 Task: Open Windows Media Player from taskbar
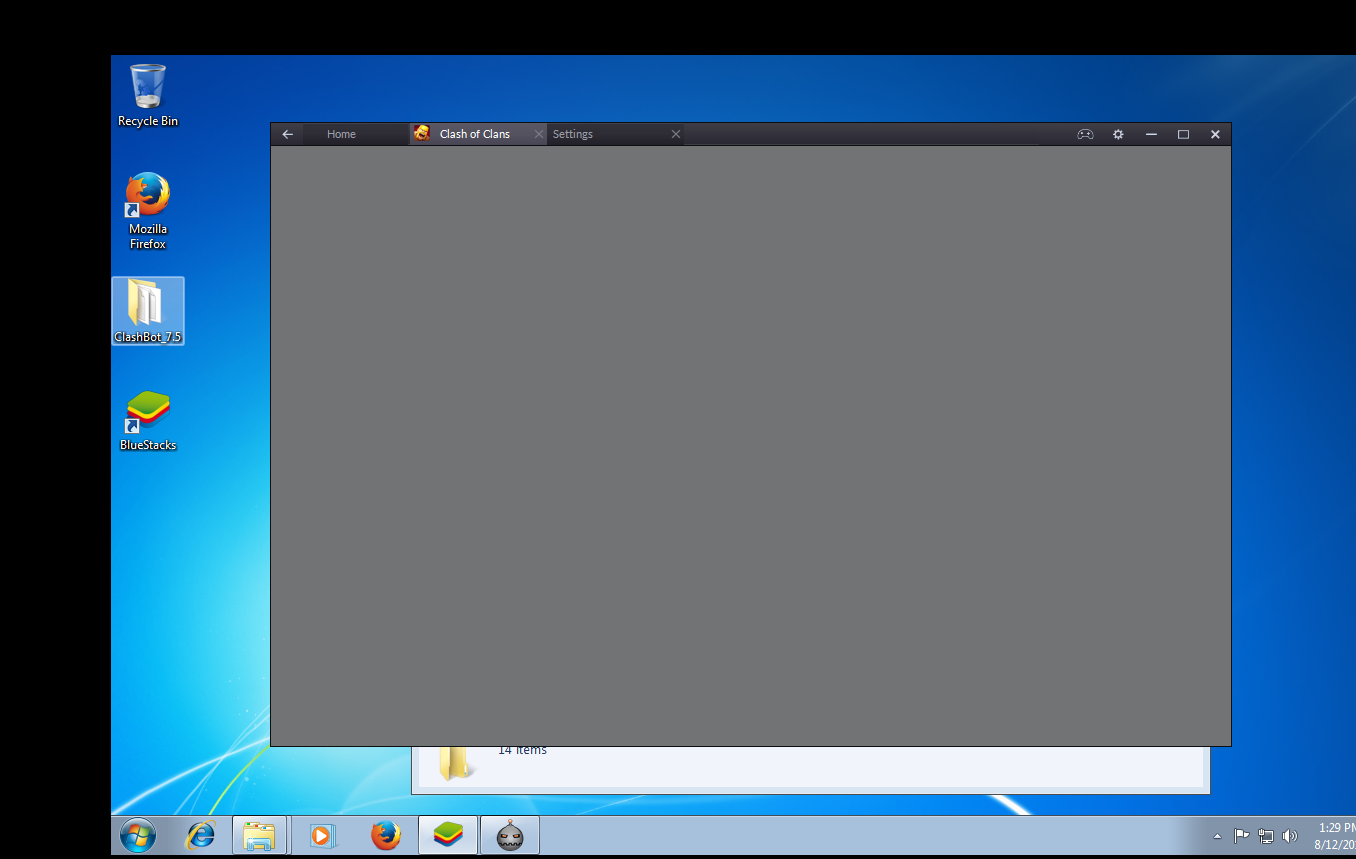(x=322, y=835)
